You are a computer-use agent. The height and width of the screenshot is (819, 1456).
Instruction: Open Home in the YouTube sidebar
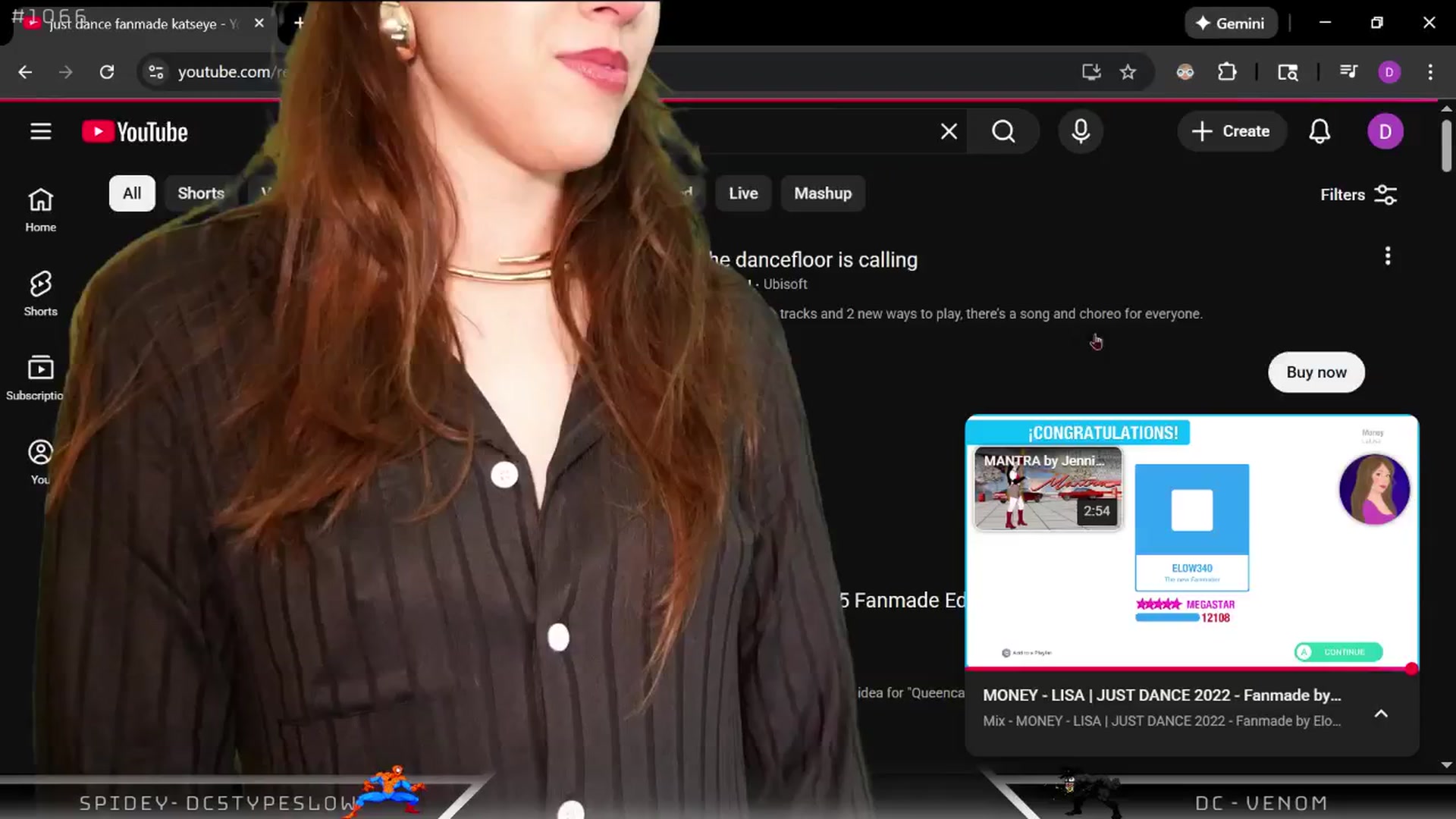pos(40,210)
